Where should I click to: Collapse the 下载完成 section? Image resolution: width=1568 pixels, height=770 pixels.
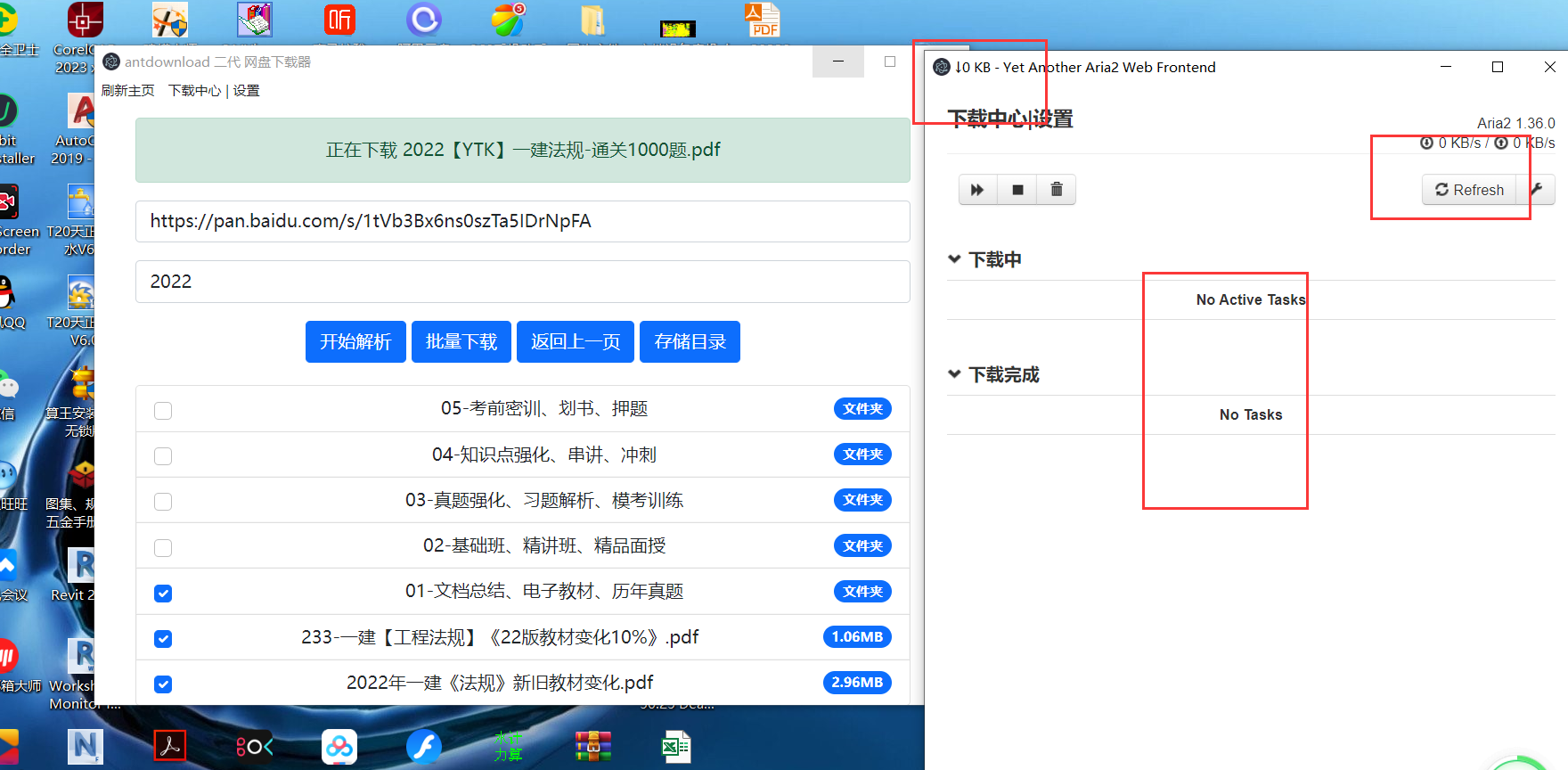tap(954, 374)
